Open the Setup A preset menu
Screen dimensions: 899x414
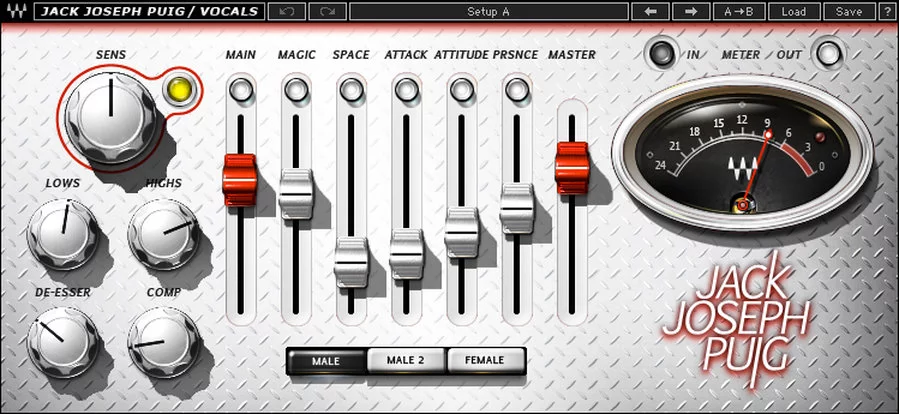pyautogui.click(x=488, y=12)
